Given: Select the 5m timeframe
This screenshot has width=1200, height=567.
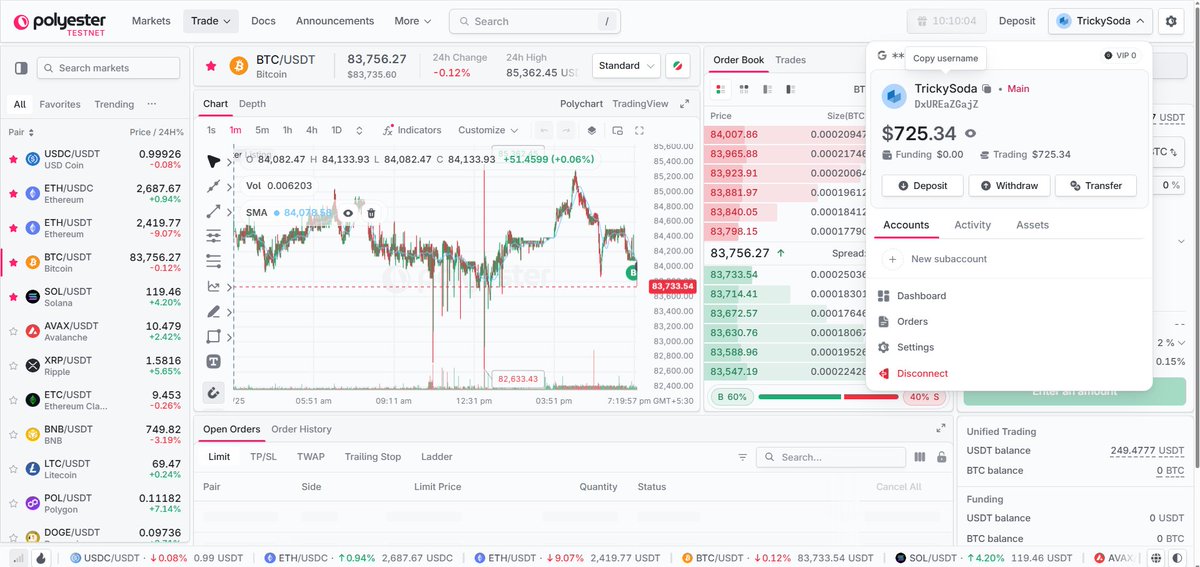Looking at the screenshot, I should coord(262,130).
